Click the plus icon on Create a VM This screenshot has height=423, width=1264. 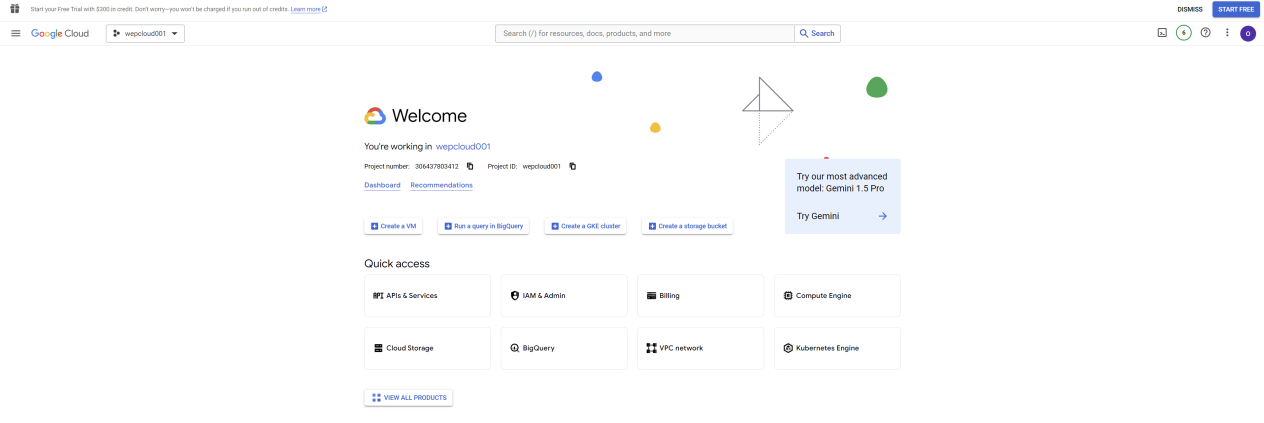pyautogui.click(x=374, y=226)
